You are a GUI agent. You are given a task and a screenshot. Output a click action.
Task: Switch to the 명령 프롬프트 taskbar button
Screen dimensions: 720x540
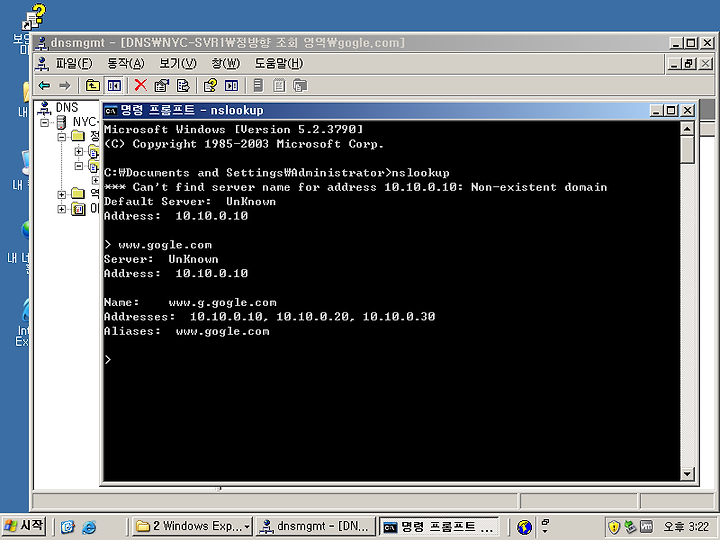pyautogui.click(x=439, y=527)
